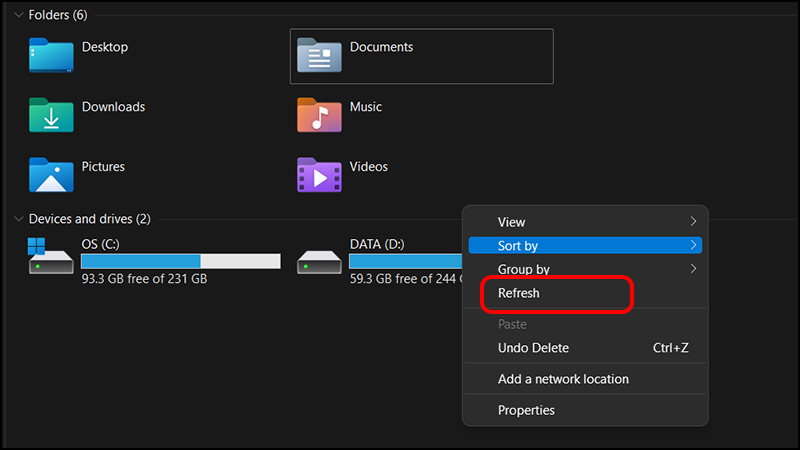Open the Music folder icon
Viewport: 800px width, 450px height.
pos(319,115)
